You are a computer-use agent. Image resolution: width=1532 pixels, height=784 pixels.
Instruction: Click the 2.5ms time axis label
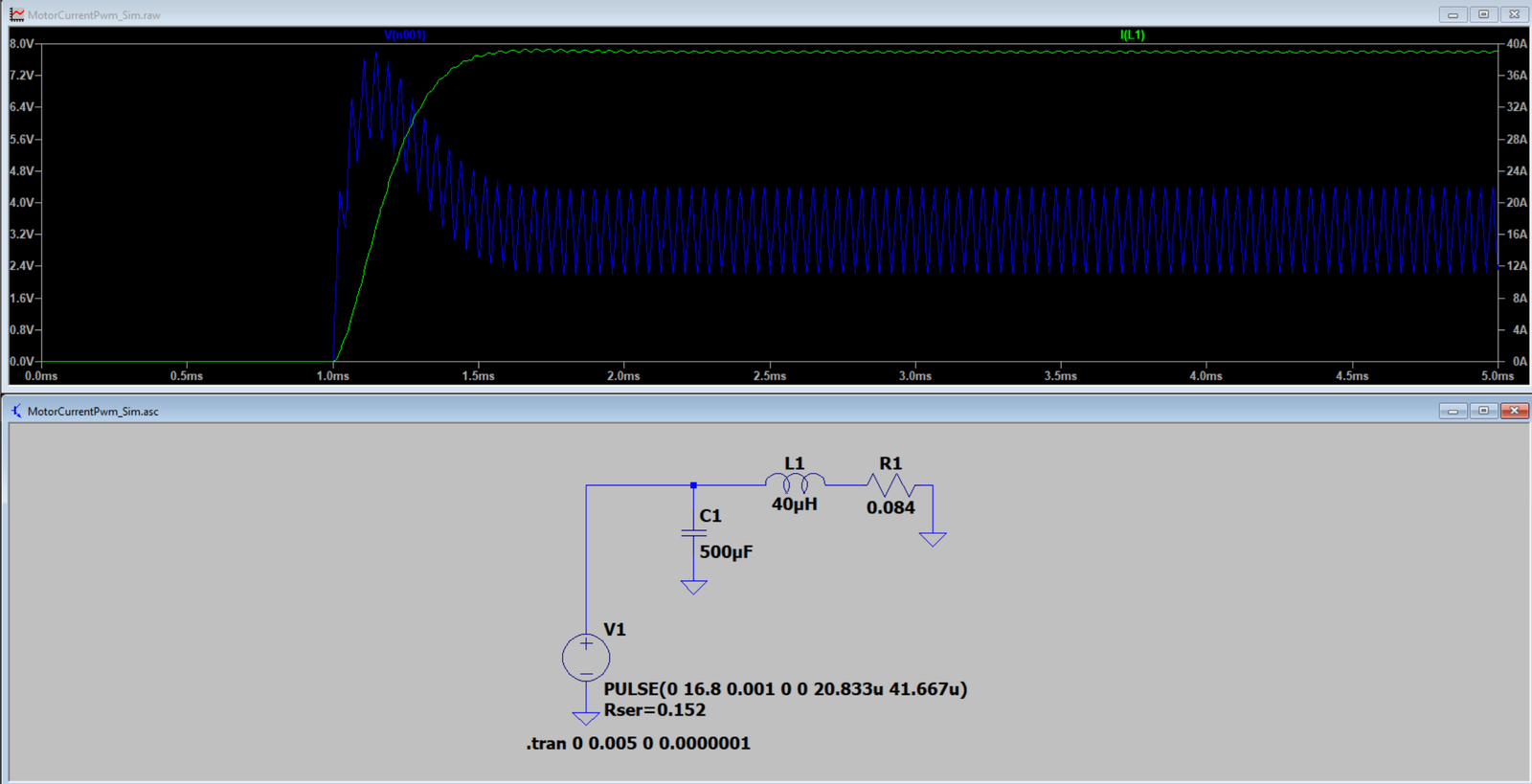coord(770,376)
